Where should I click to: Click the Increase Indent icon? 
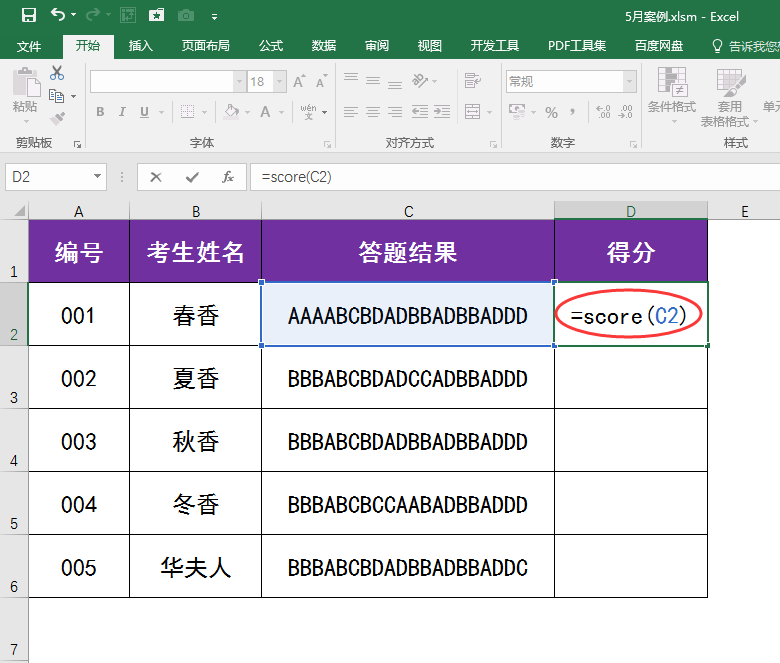442,112
